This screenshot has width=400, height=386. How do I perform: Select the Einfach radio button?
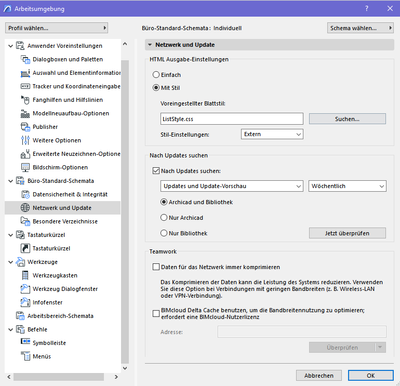pos(156,75)
